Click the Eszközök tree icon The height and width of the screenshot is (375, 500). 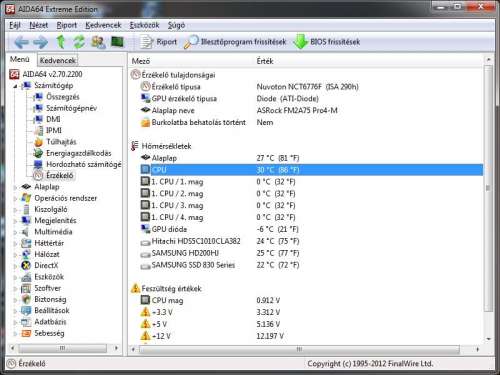click(26, 277)
